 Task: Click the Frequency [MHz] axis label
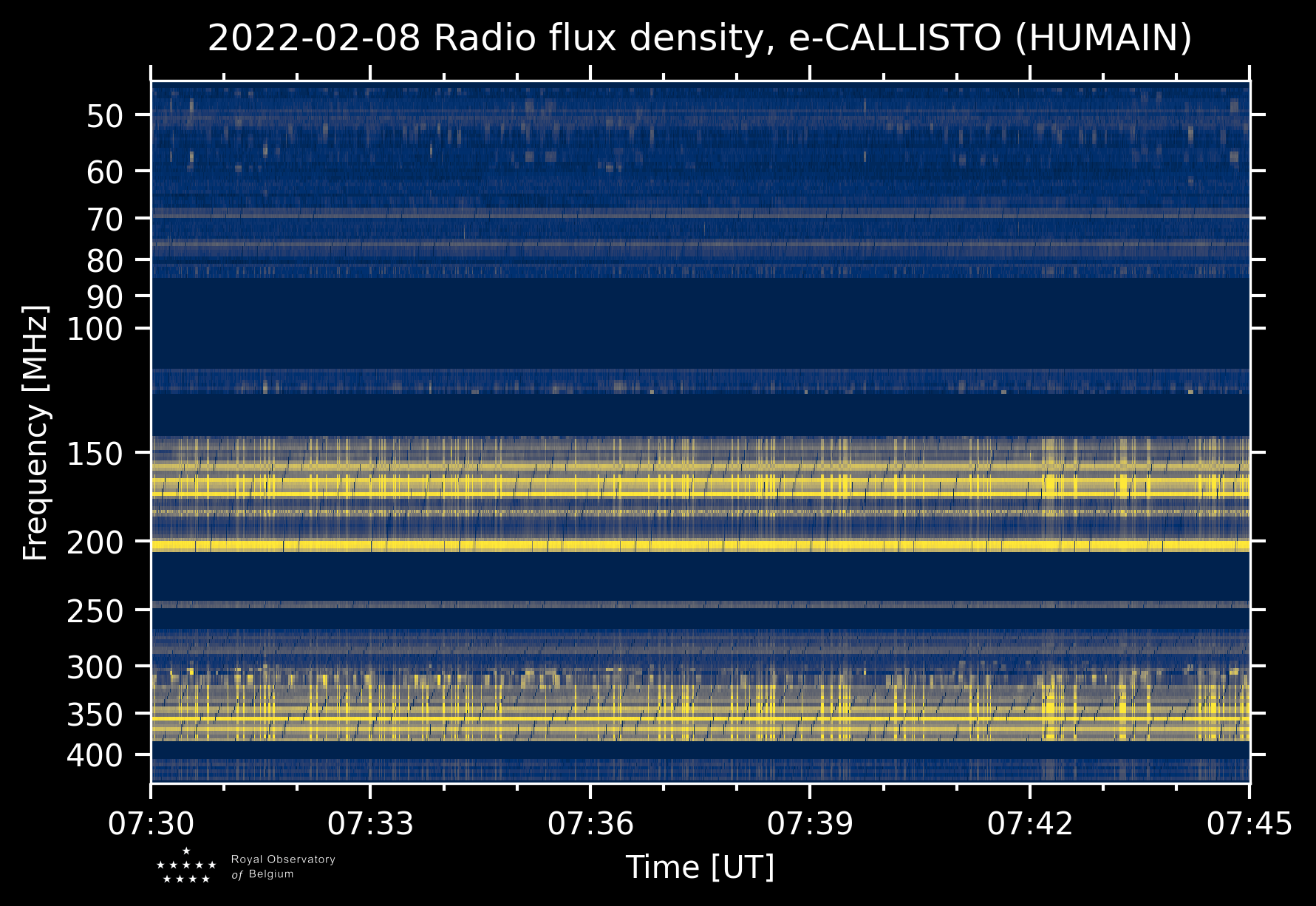(35, 432)
